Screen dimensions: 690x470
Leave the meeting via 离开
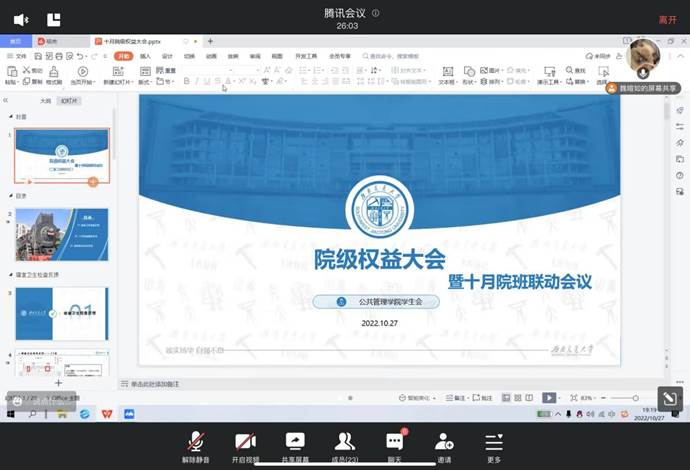tap(667, 20)
